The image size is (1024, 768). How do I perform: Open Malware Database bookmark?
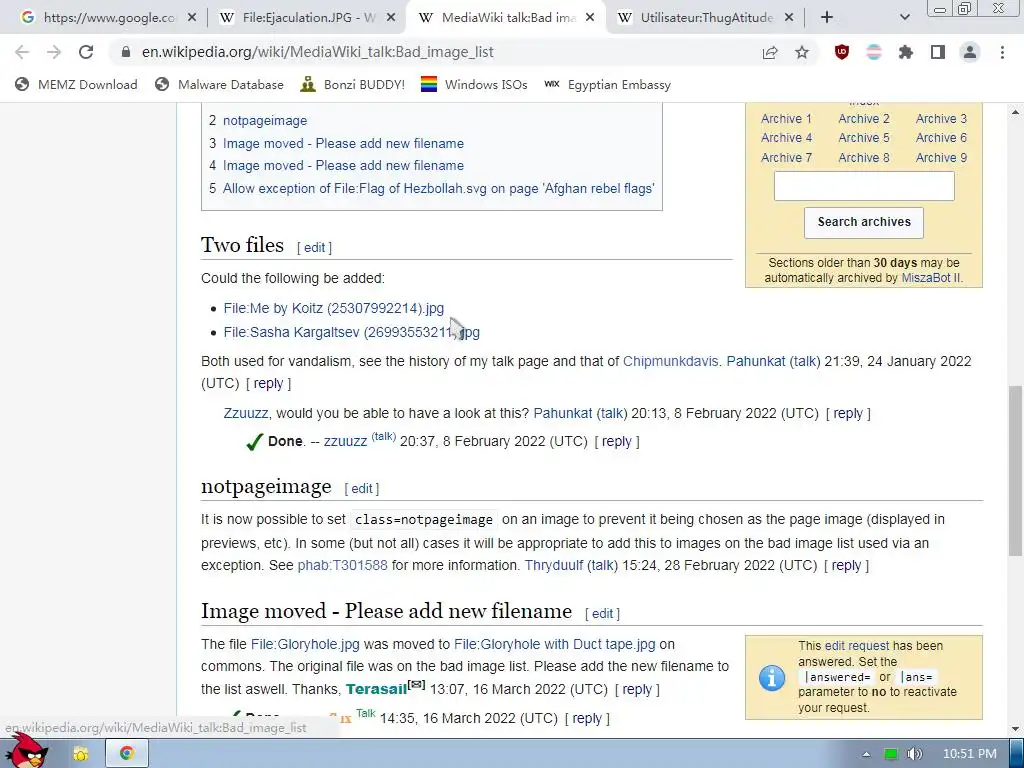tap(219, 84)
